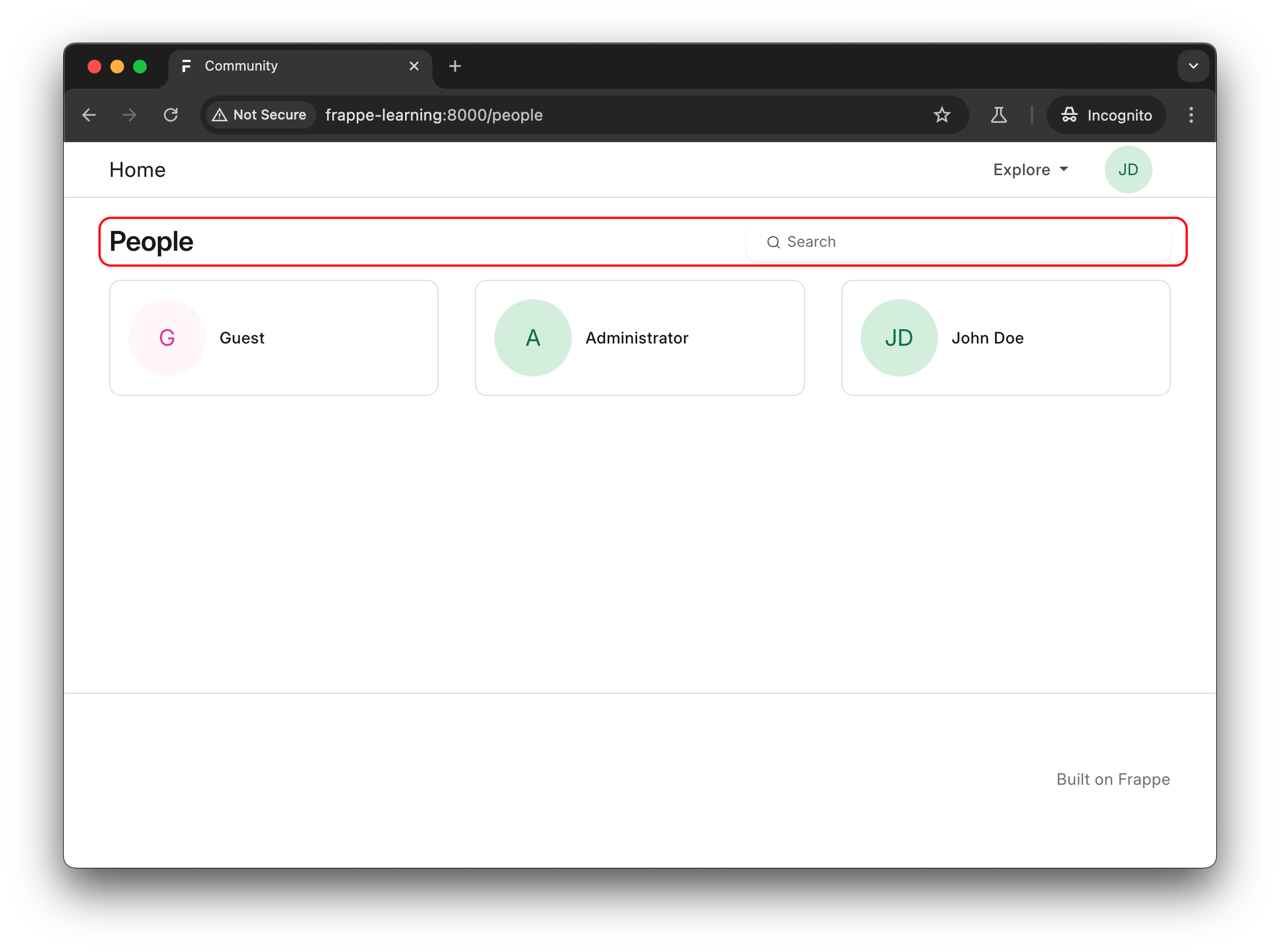This screenshot has height=952, width=1280.
Task: Click the JD avatar in navbar
Action: click(x=1128, y=169)
